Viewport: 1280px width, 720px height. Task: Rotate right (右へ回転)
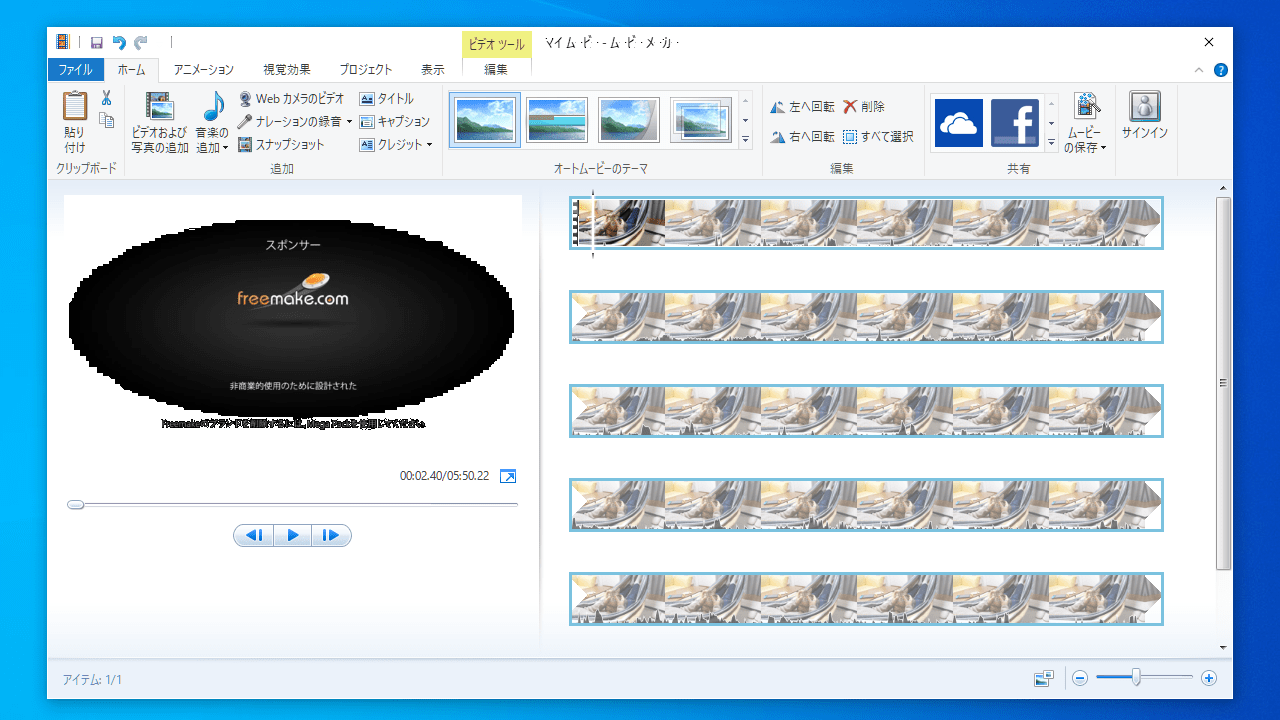[802, 137]
